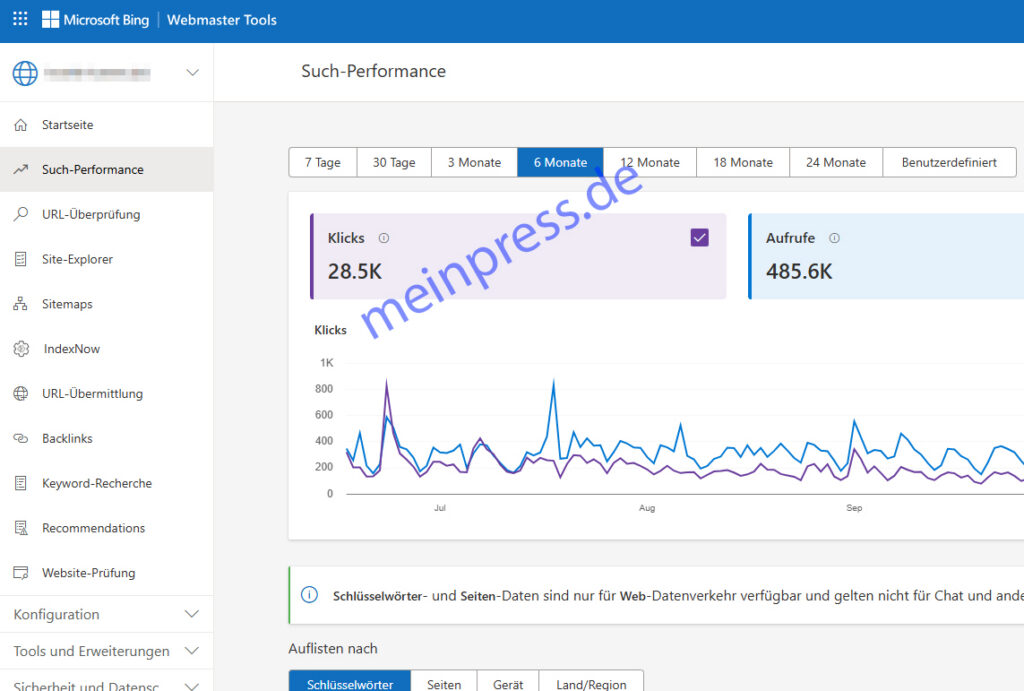Open Keyword-Recherche in the sidebar
This screenshot has height=691, width=1024.
pos(97,484)
